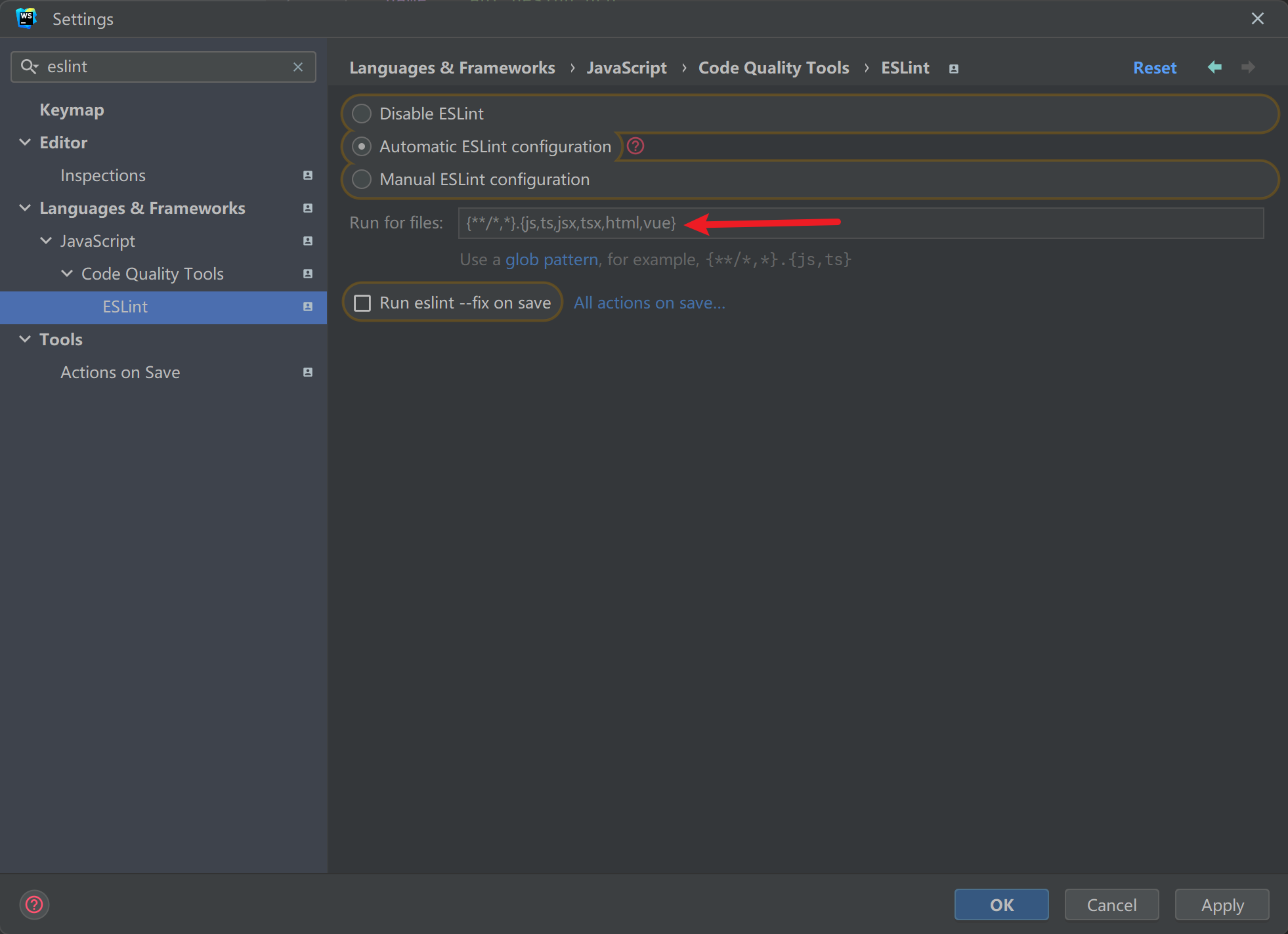Click Cancel to discard settings
The width and height of the screenshot is (1288, 934).
[1111, 904]
